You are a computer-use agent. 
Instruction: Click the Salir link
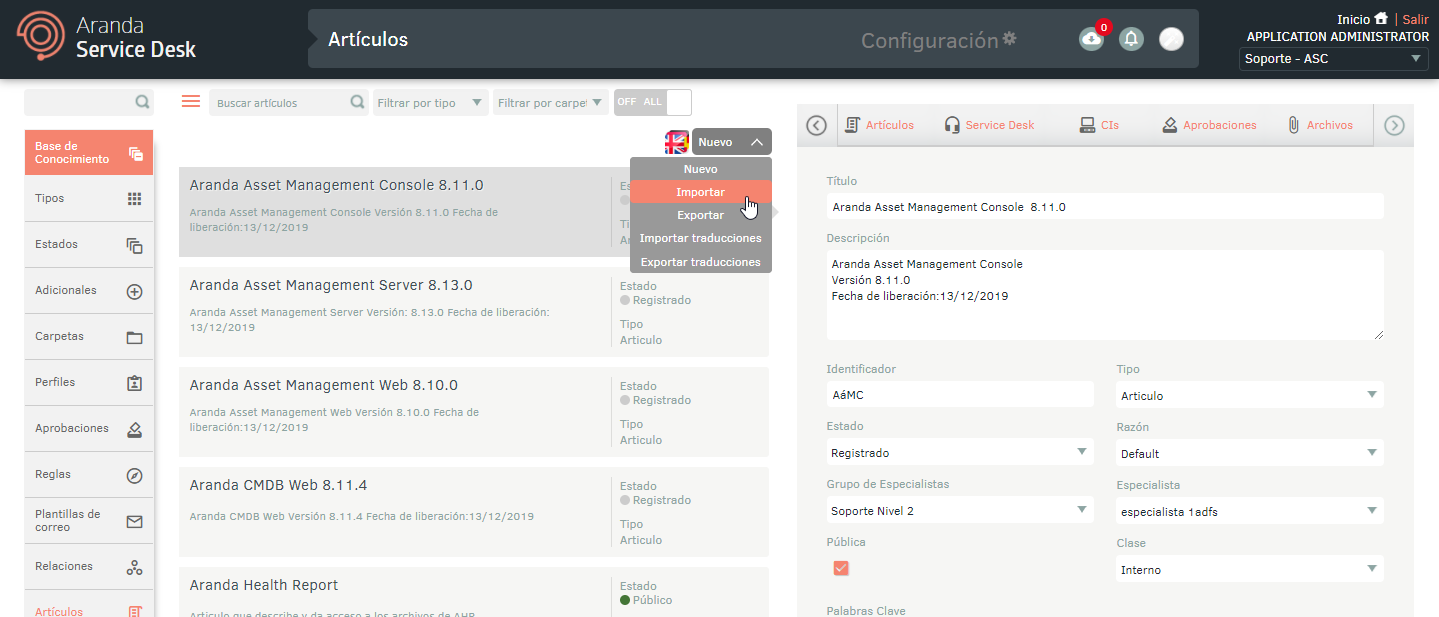pos(1415,19)
